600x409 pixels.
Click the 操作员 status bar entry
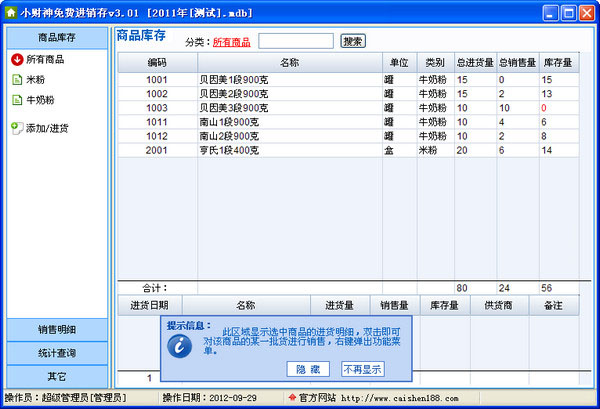[65, 398]
